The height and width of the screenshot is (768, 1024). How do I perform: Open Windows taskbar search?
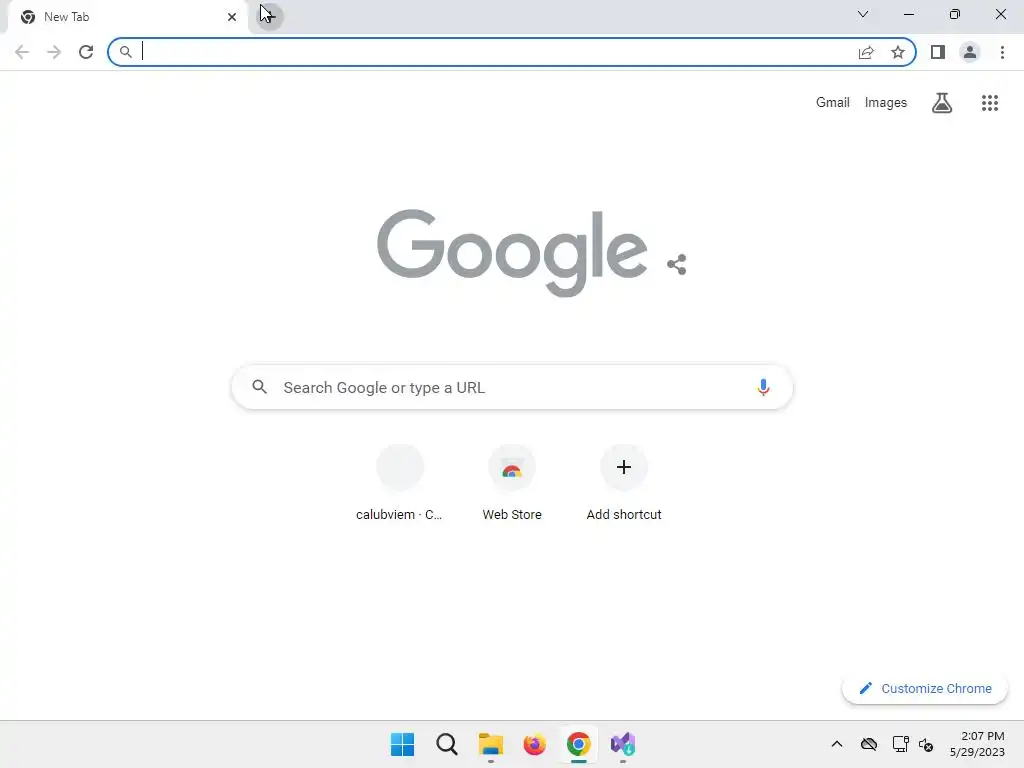(x=447, y=744)
